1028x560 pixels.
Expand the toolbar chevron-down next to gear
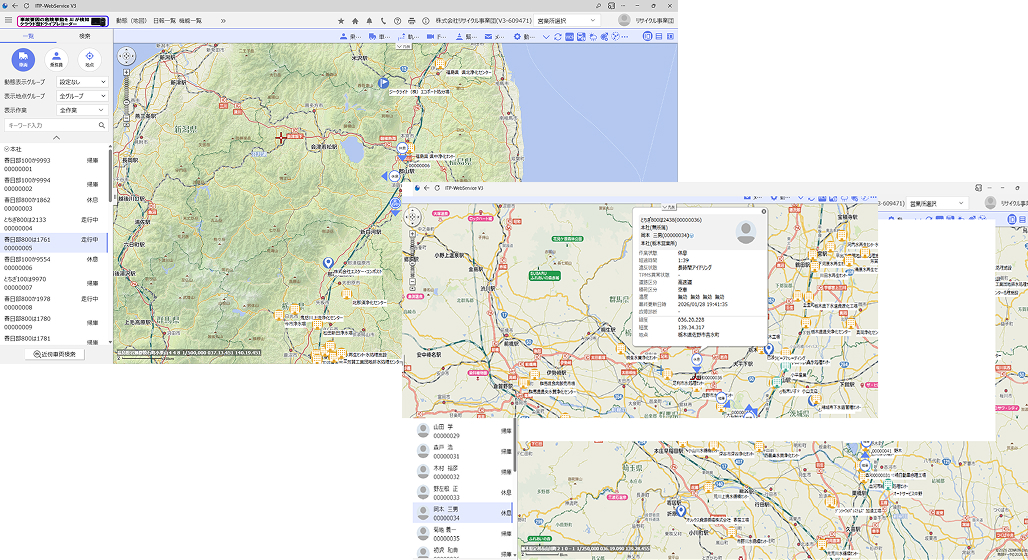pos(545,37)
